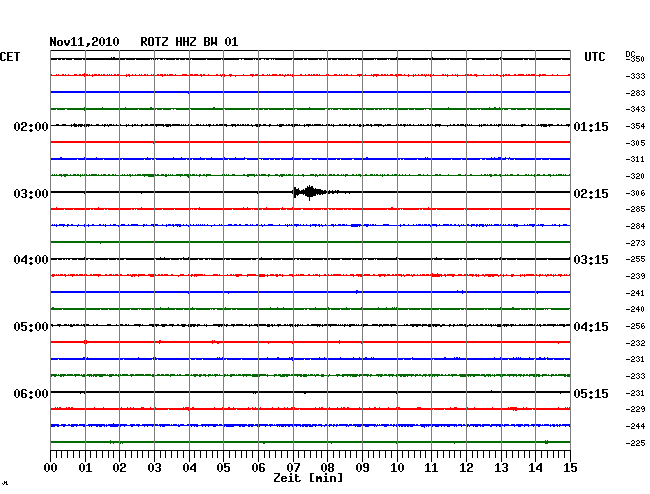Click the DC offset value -350
Viewport: 650px width, 494px height.
635,59
